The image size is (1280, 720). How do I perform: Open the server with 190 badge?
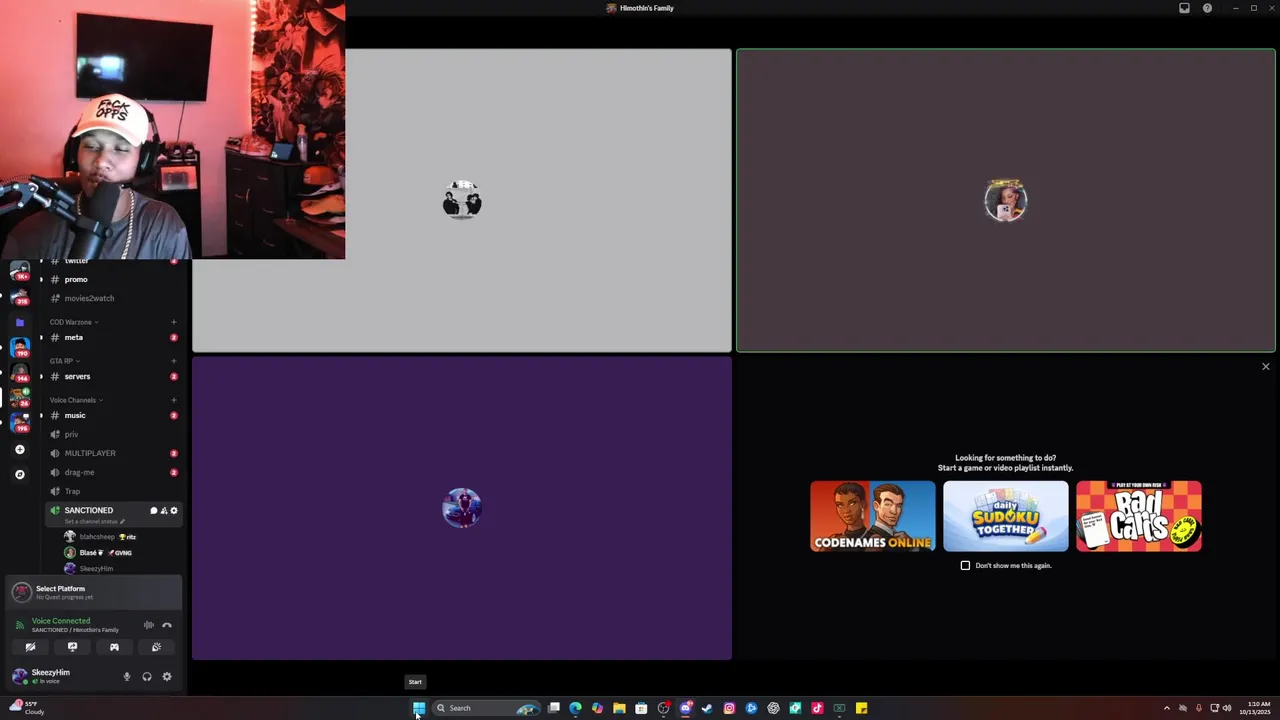click(x=20, y=347)
